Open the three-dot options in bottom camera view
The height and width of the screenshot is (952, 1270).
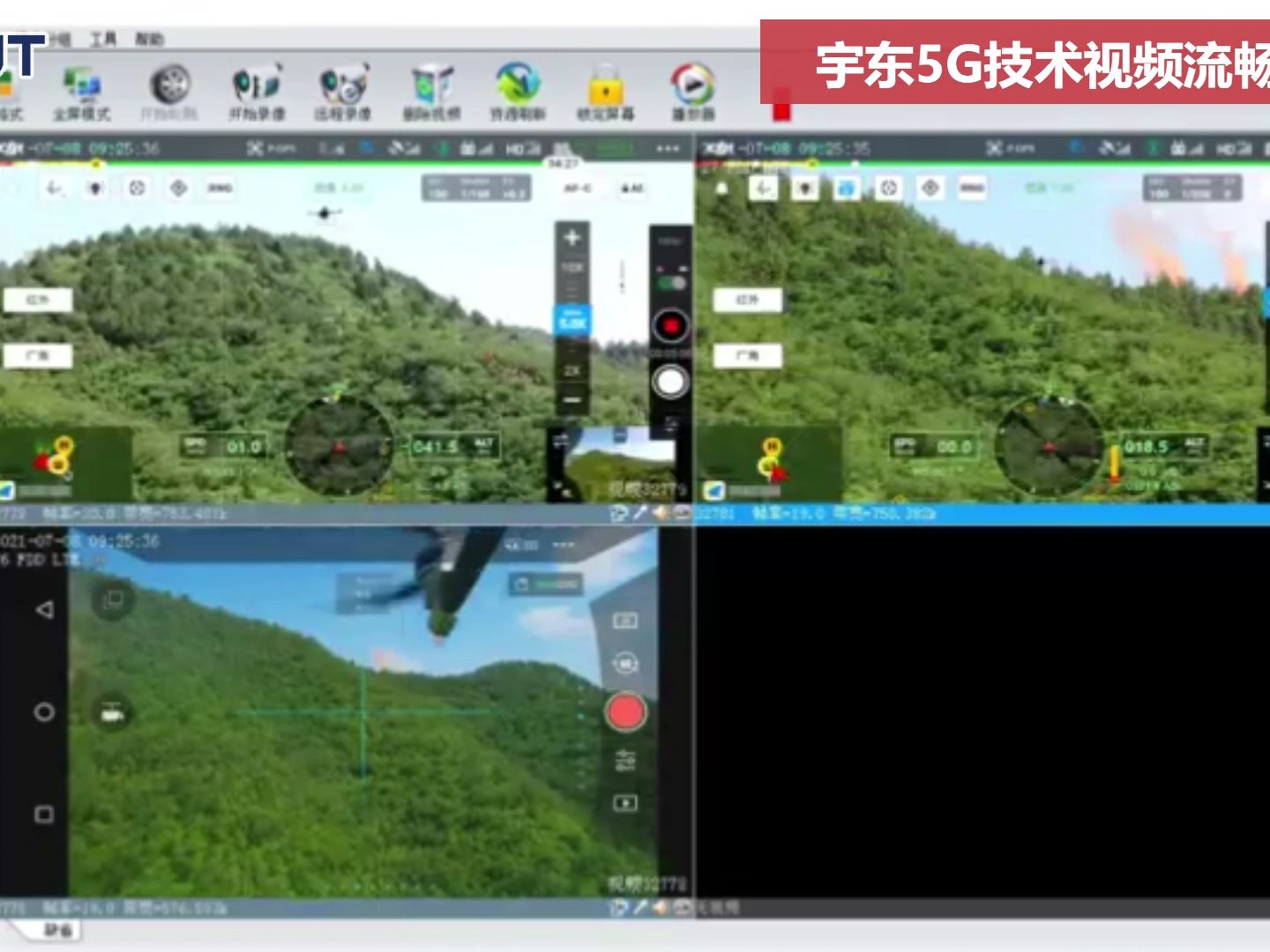coord(564,545)
